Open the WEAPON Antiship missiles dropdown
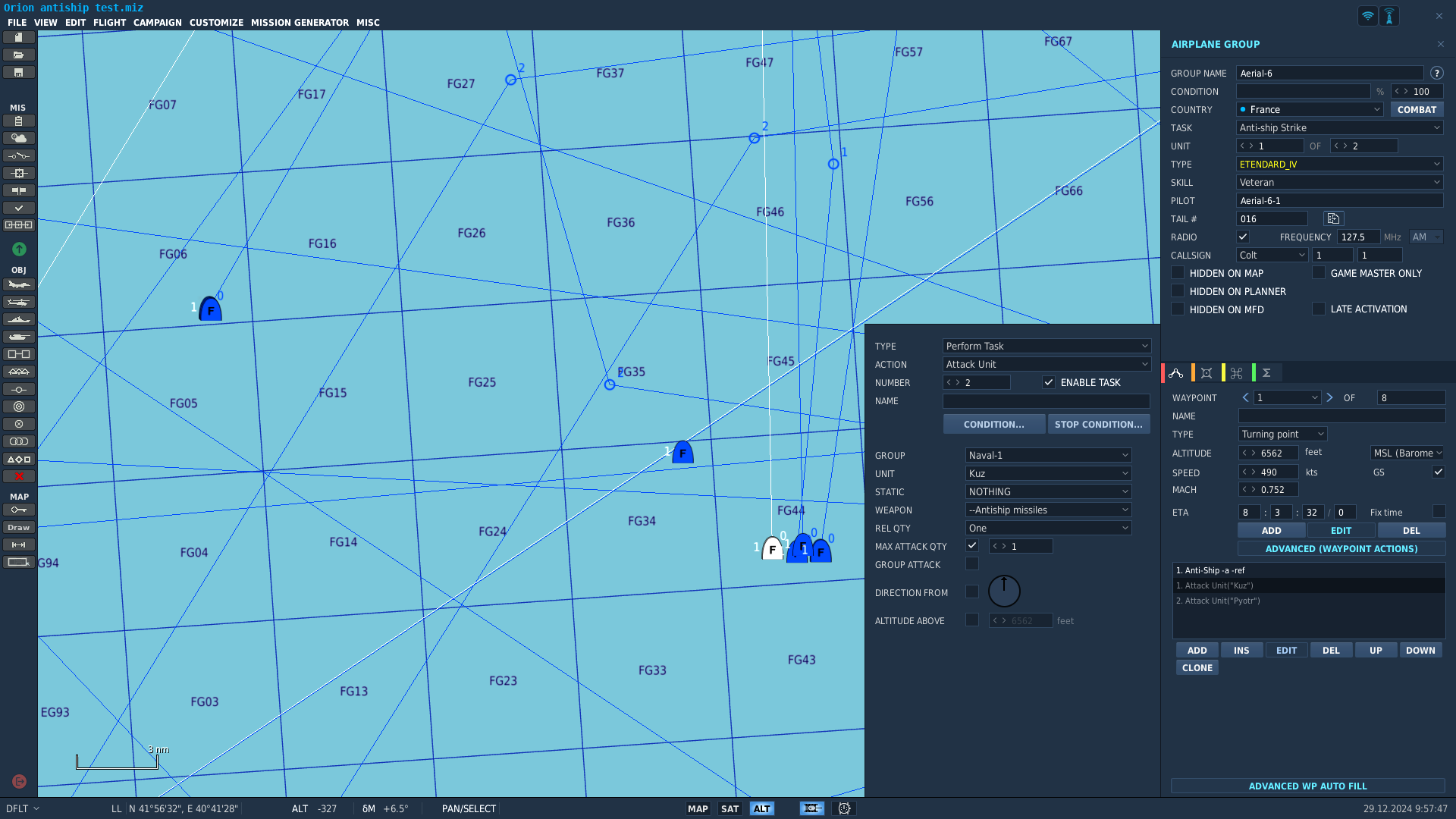This screenshot has height=819, width=1456. (1049, 510)
